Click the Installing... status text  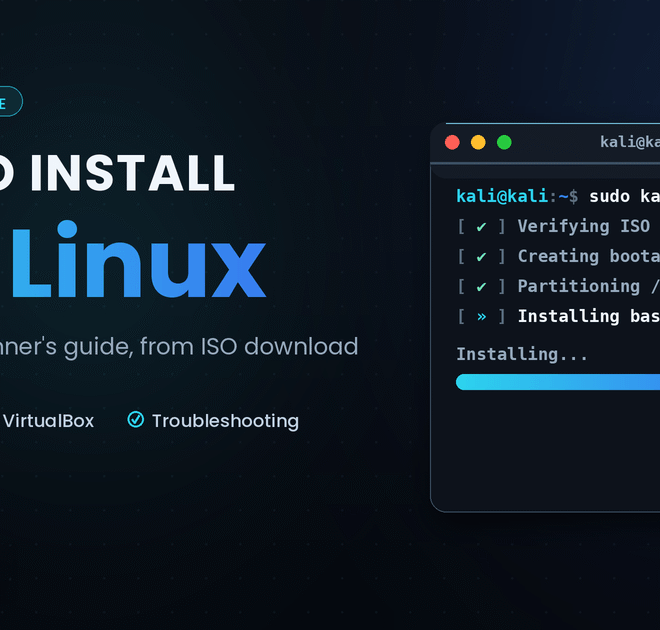pos(522,354)
